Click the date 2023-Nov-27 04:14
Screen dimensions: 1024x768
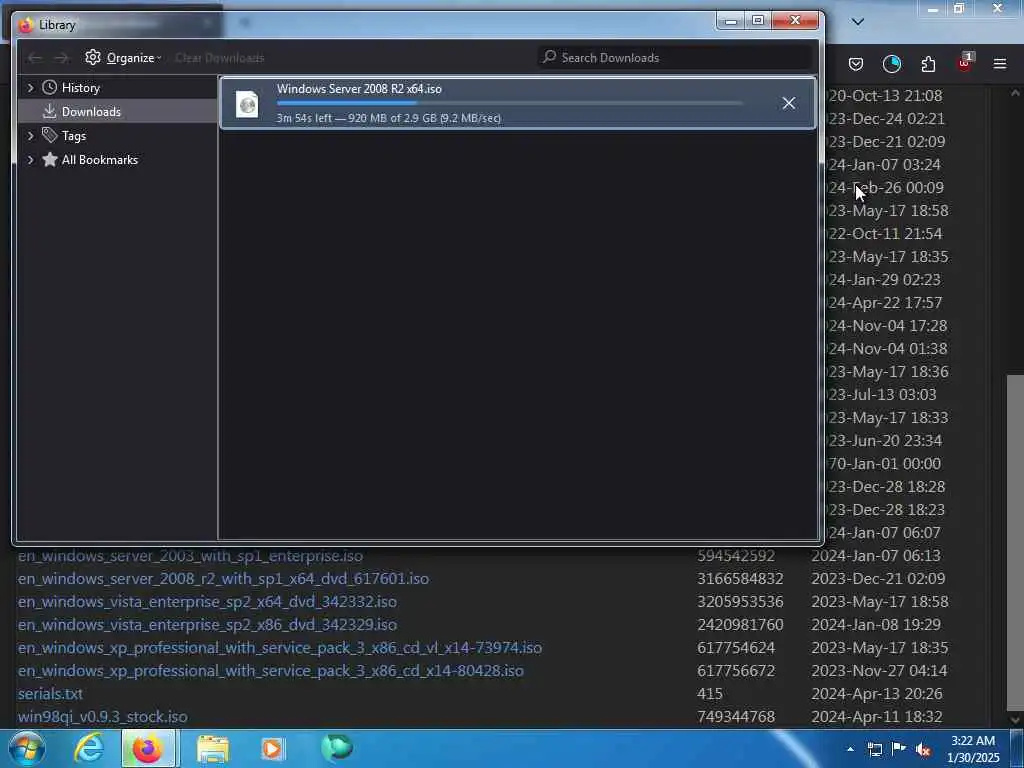(x=879, y=671)
